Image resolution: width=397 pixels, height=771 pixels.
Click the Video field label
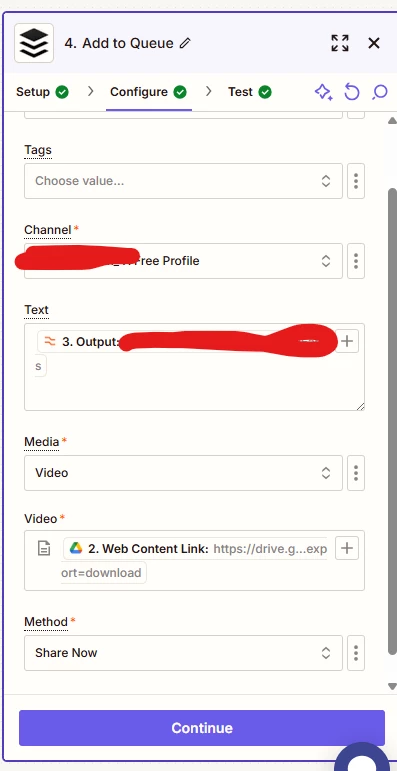[x=41, y=518]
